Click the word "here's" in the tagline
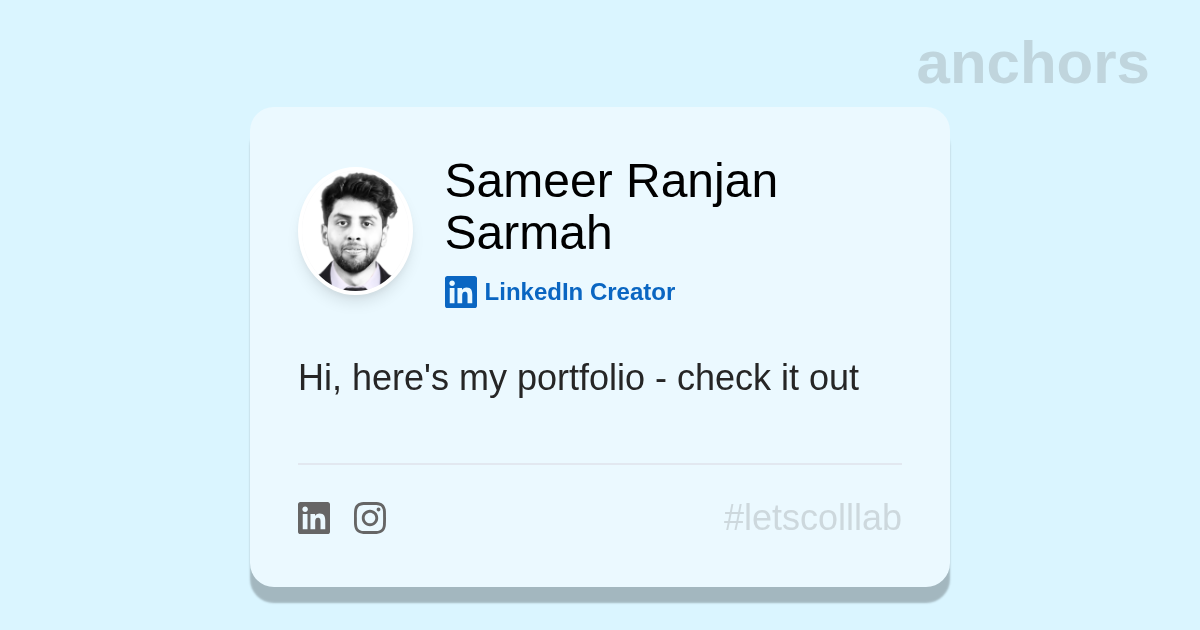 click(400, 378)
